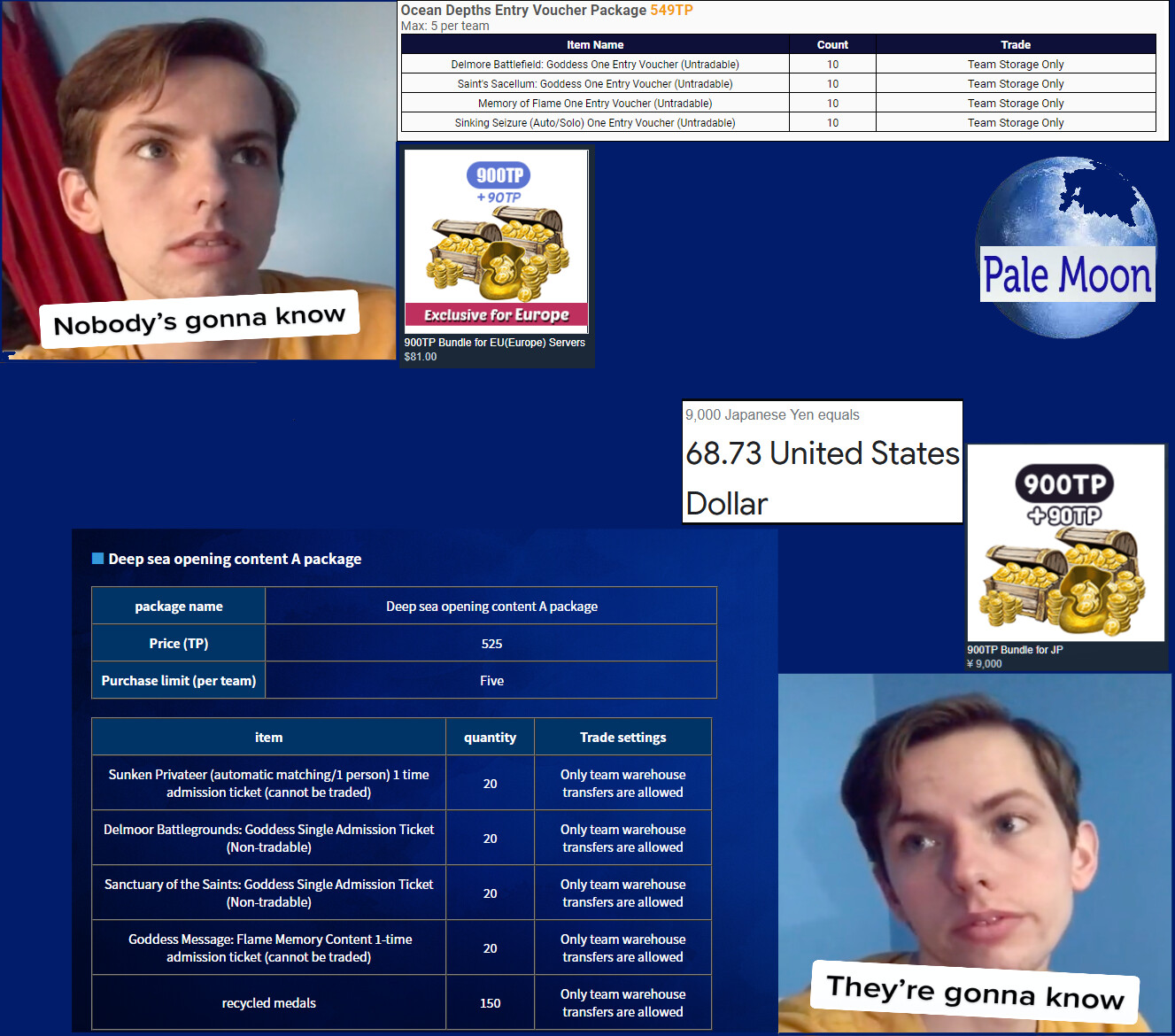Click the 900TP badge on the JP bundle
Viewport: 1175px width, 1036px height.
1063,484
